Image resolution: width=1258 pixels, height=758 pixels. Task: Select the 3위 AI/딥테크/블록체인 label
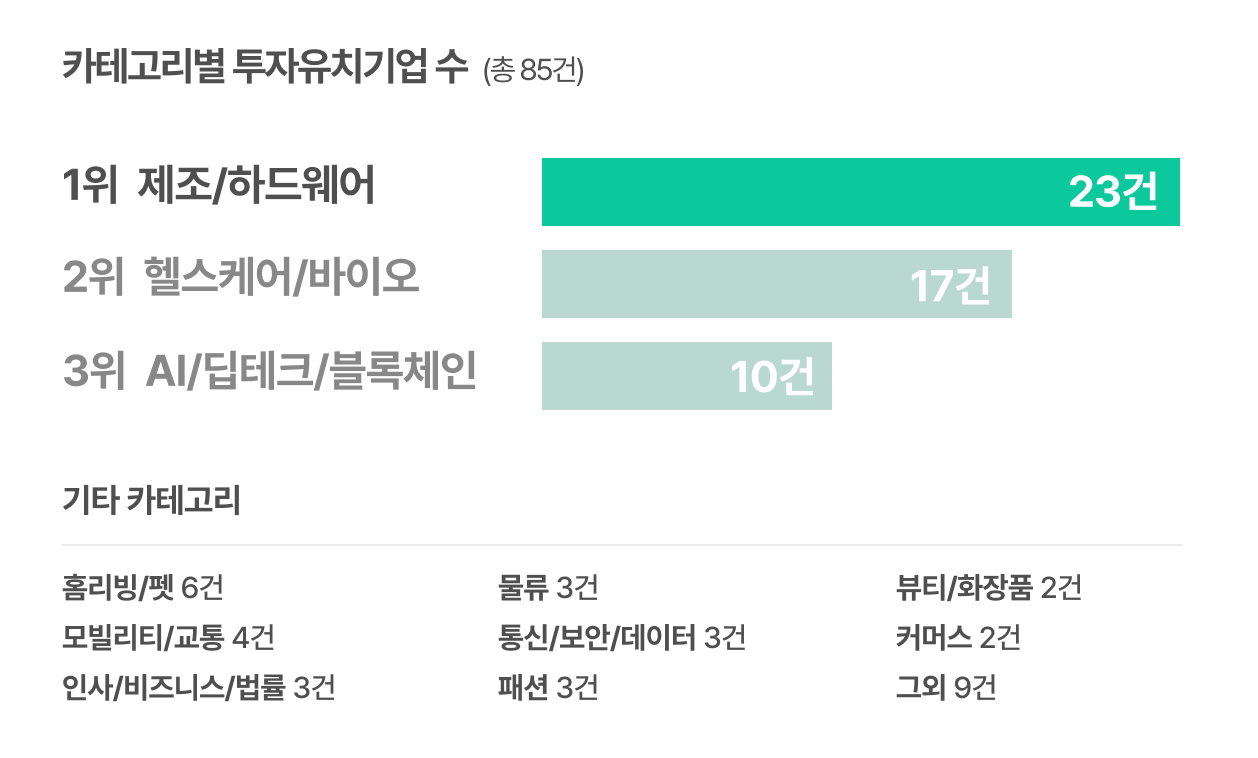pos(269,370)
